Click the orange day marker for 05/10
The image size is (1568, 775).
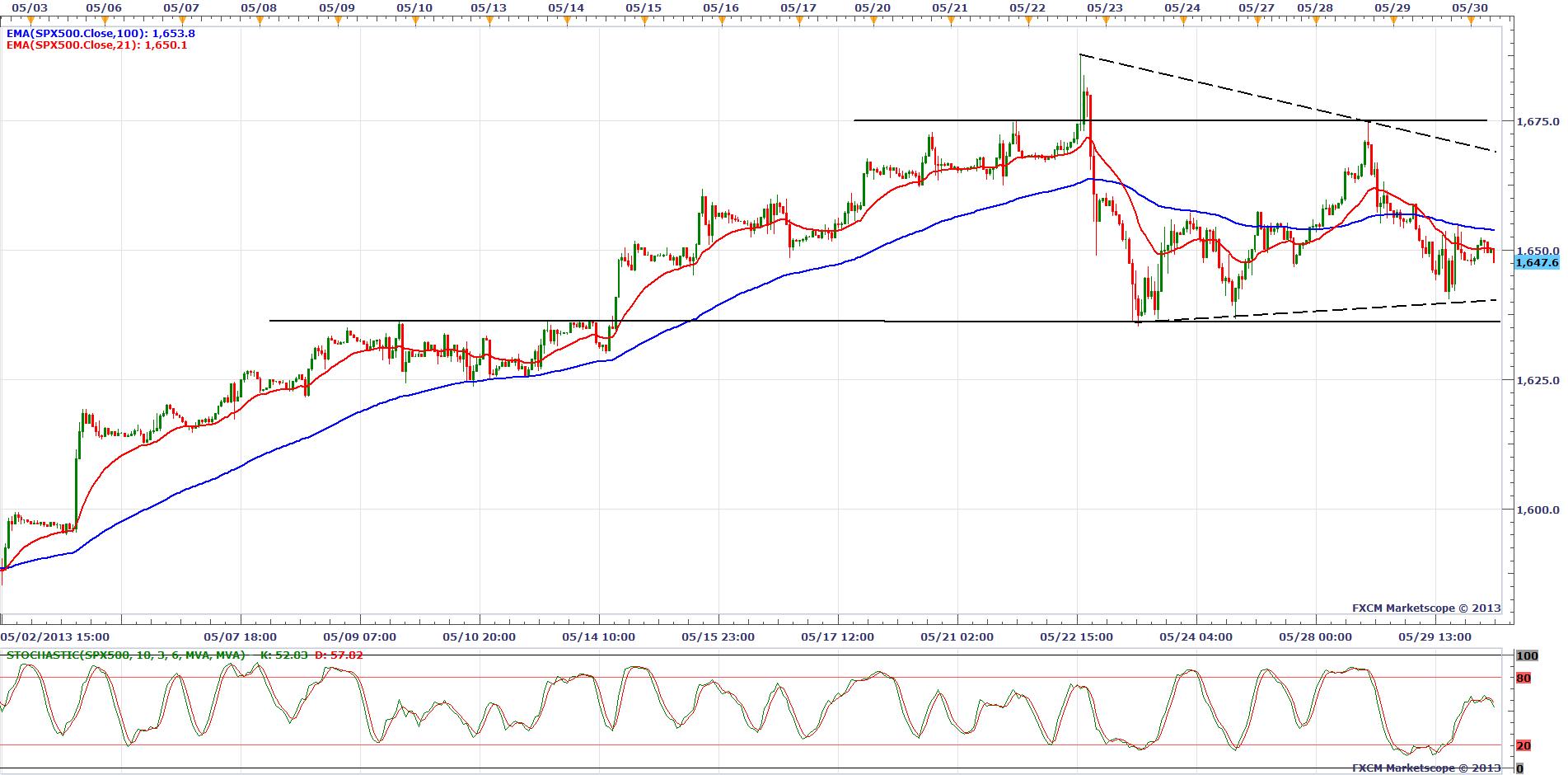pyautogui.click(x=414, y=21)
